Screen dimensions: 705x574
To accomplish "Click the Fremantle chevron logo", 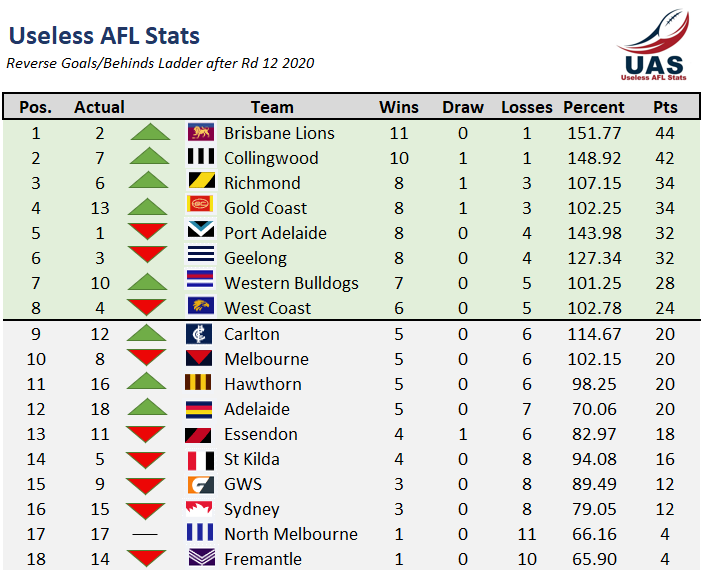I will coord(202,557).
